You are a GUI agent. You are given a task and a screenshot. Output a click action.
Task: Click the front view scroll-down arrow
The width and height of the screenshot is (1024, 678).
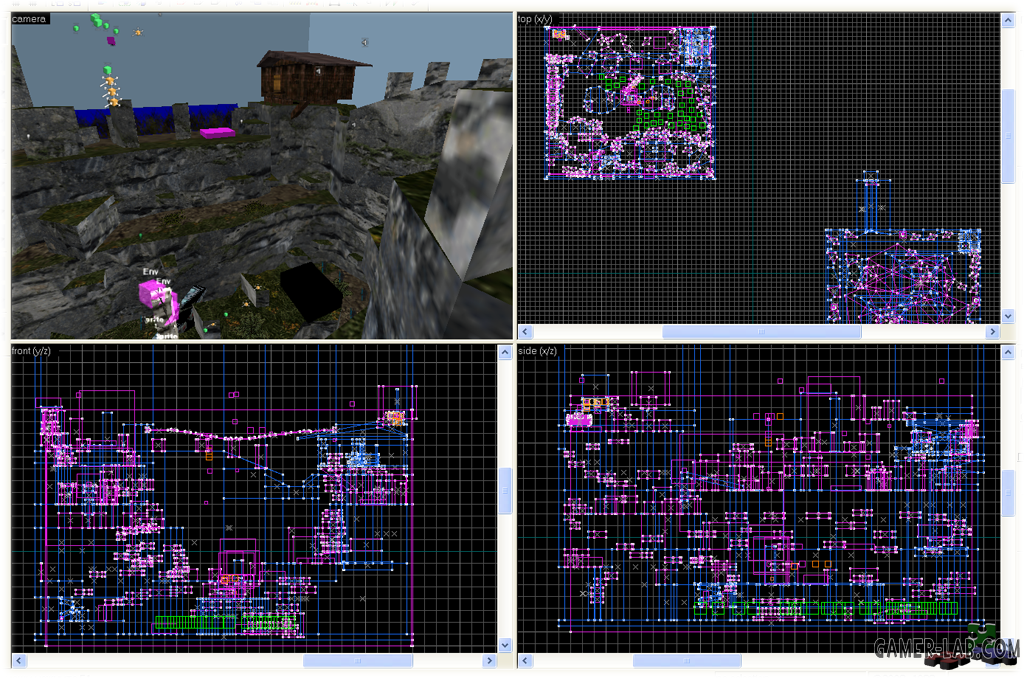click(x=505, y=645)
